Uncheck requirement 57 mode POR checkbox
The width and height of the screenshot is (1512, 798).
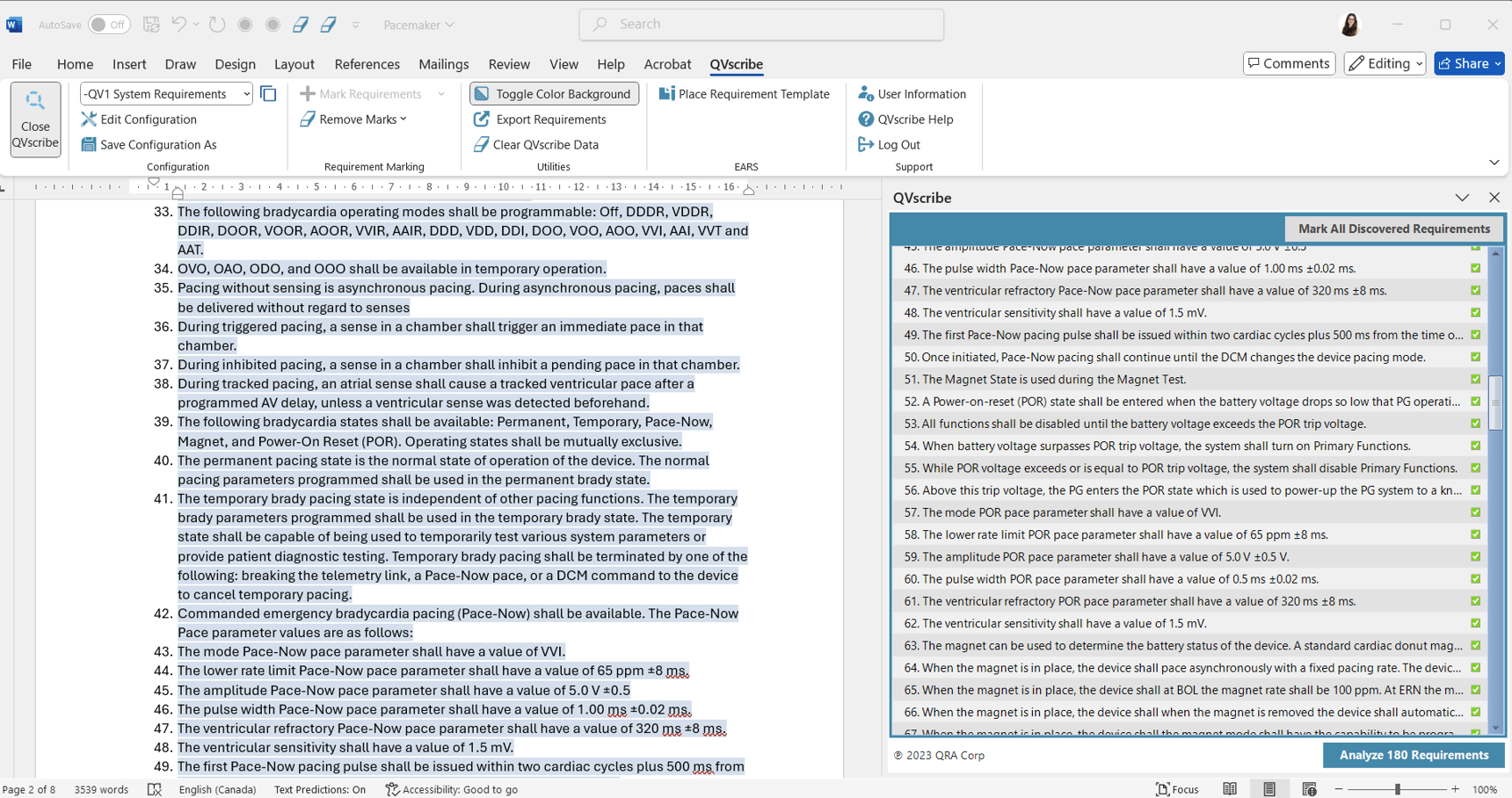pos(1475,512)
